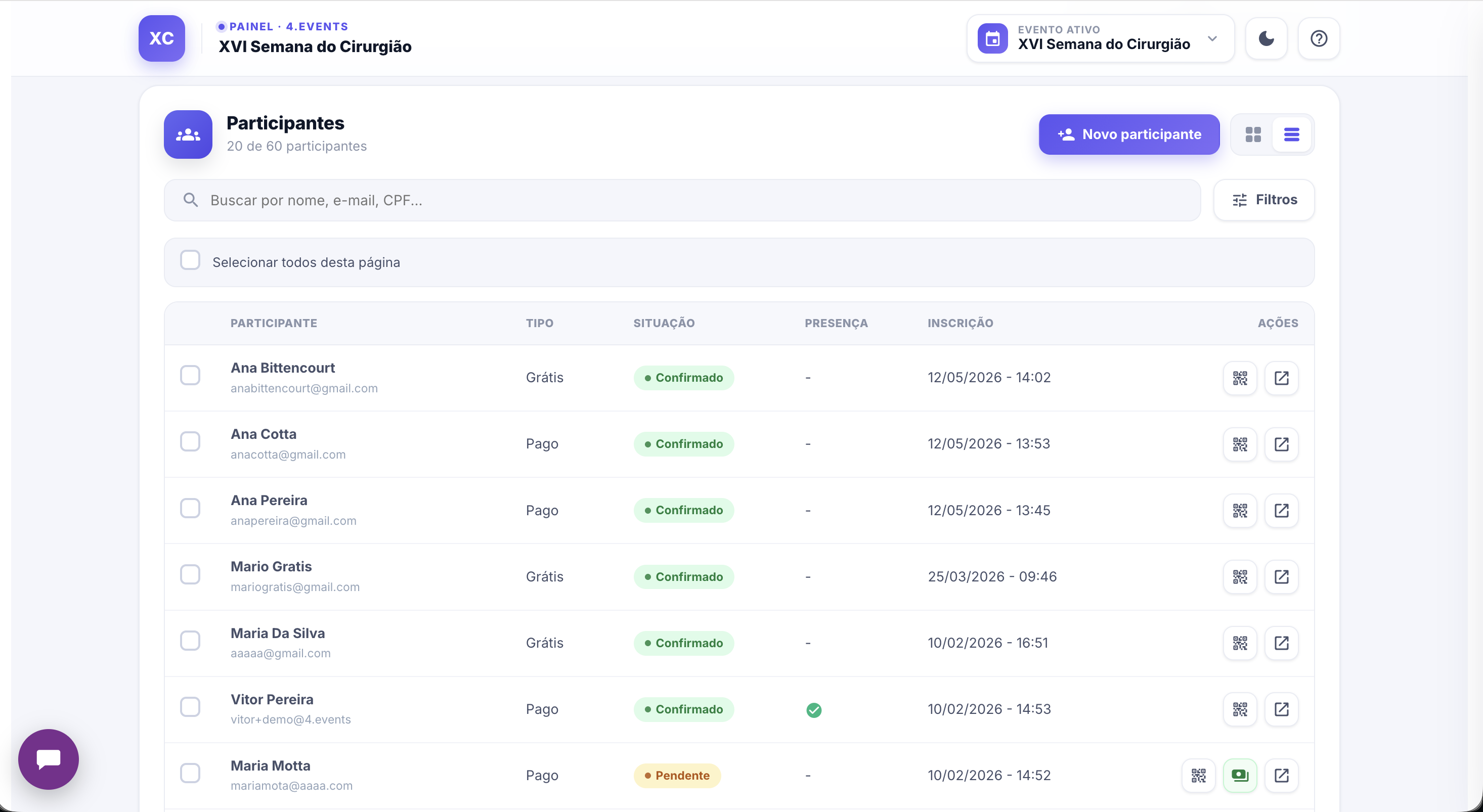Tick the checkbox for Maria Da Silva
Viewport: 1483px width, 812px height.
pos(190,641)
